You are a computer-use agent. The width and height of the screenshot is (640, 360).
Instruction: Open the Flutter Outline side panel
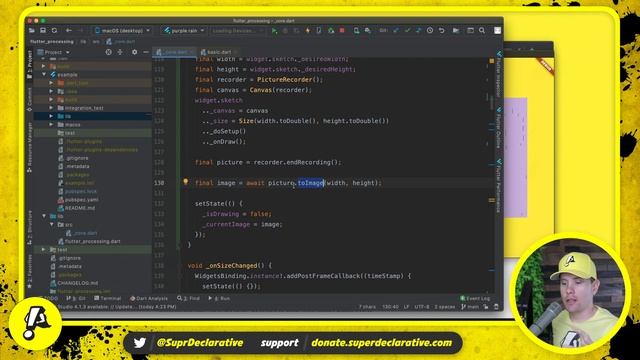(x=499, y=128)
